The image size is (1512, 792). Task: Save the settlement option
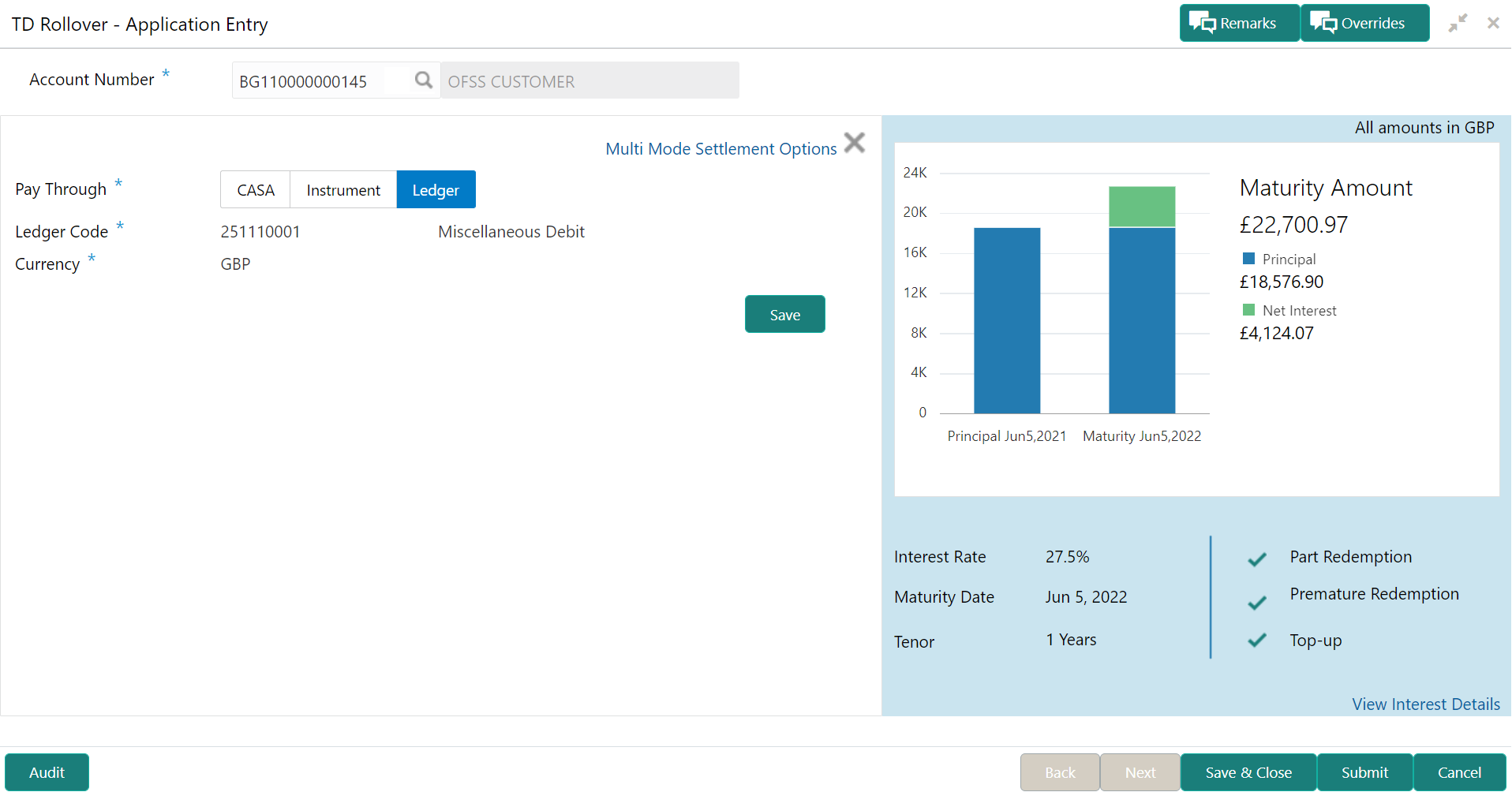tap(785, 314)
